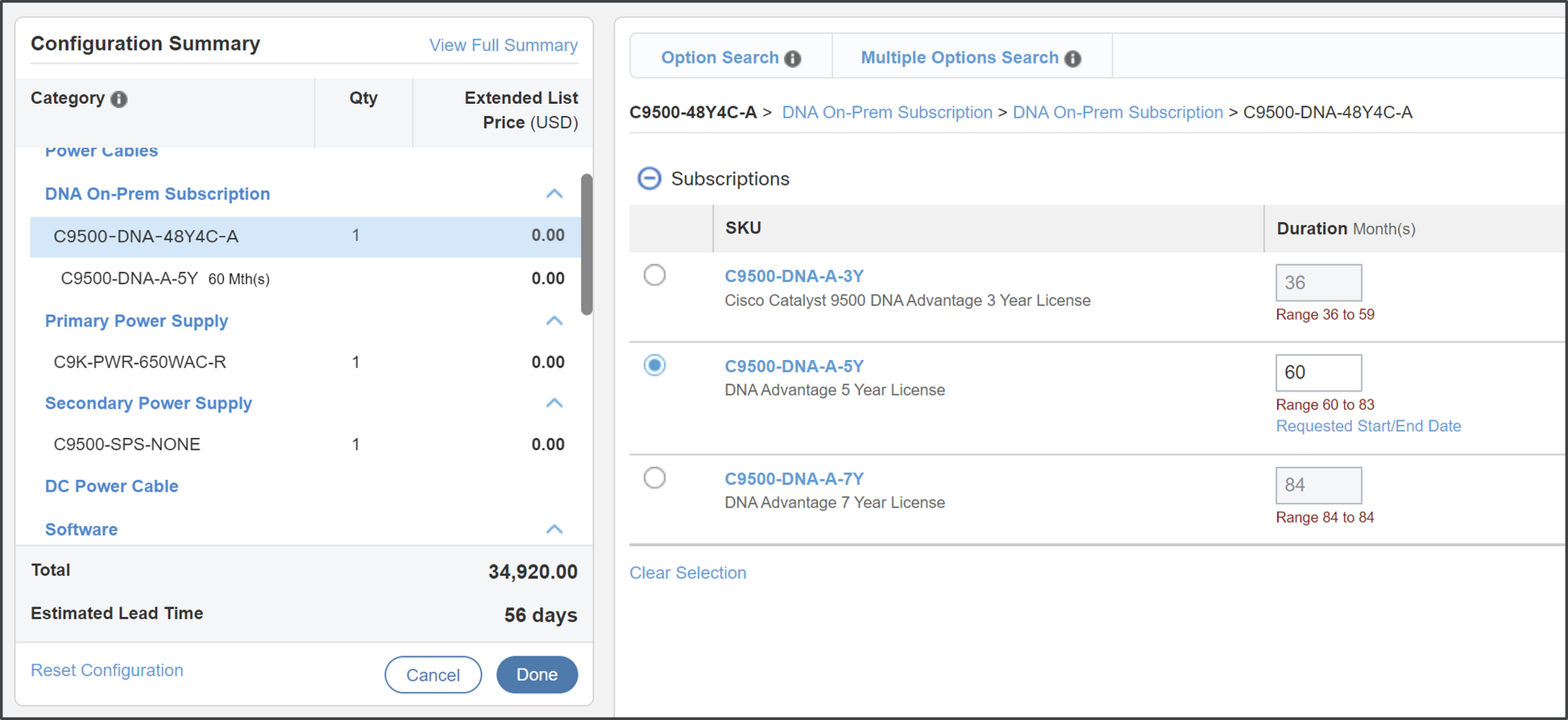Click the Requested Start/End Date link
This screenshot has width=1568, height=720.
1367,426
